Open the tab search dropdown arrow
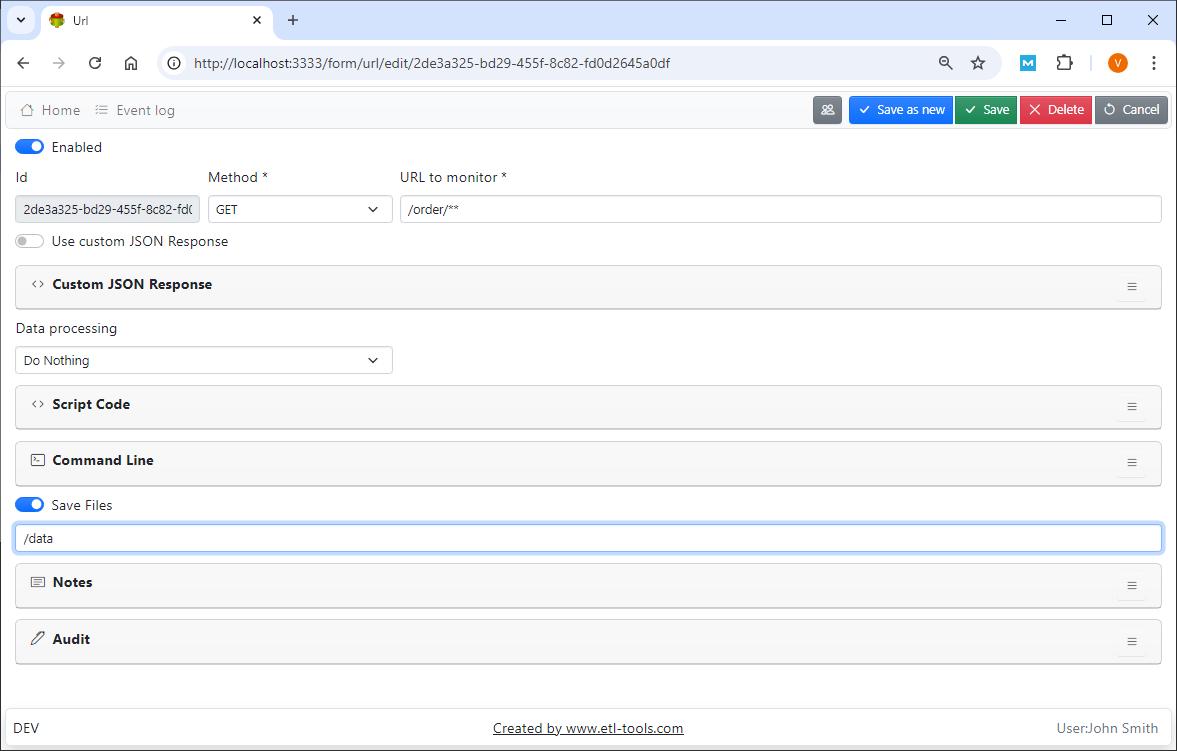Screen dimensions: 1177x751 pos(21,20)
